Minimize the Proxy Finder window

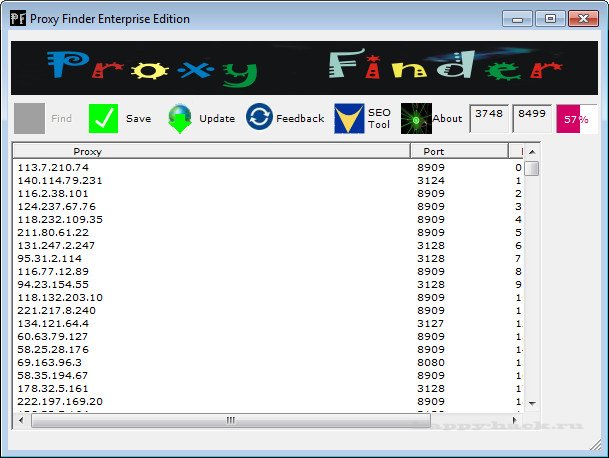click(517, 18)
